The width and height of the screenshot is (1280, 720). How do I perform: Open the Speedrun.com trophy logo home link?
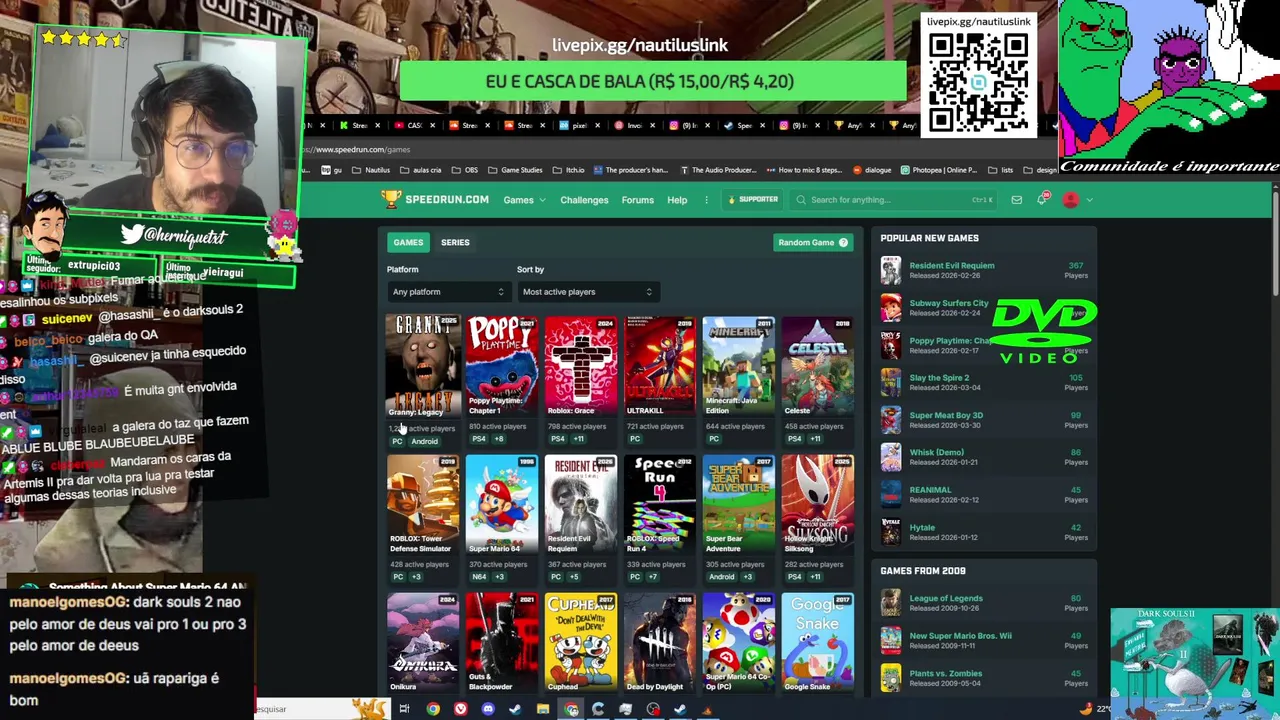[x=435, y=199]
